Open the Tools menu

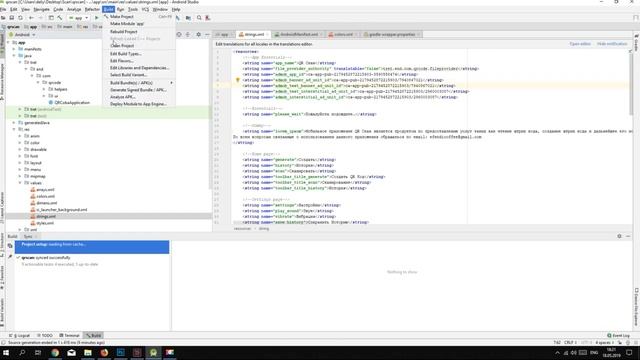133,9
